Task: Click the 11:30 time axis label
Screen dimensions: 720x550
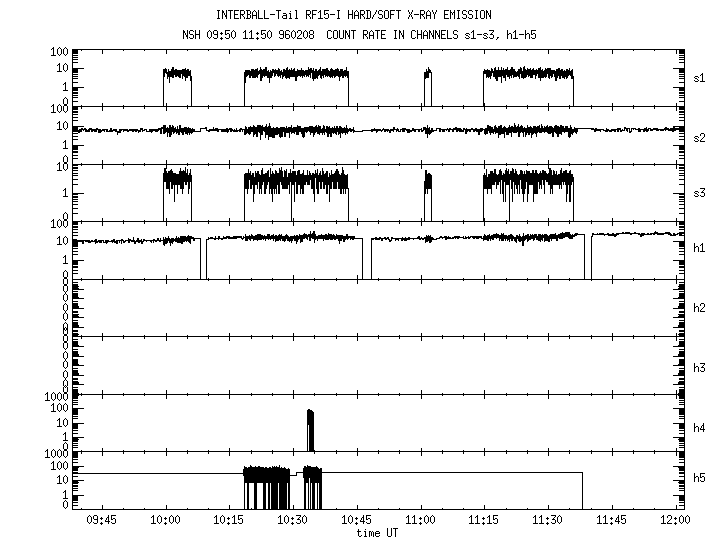Action: [547, 520]
